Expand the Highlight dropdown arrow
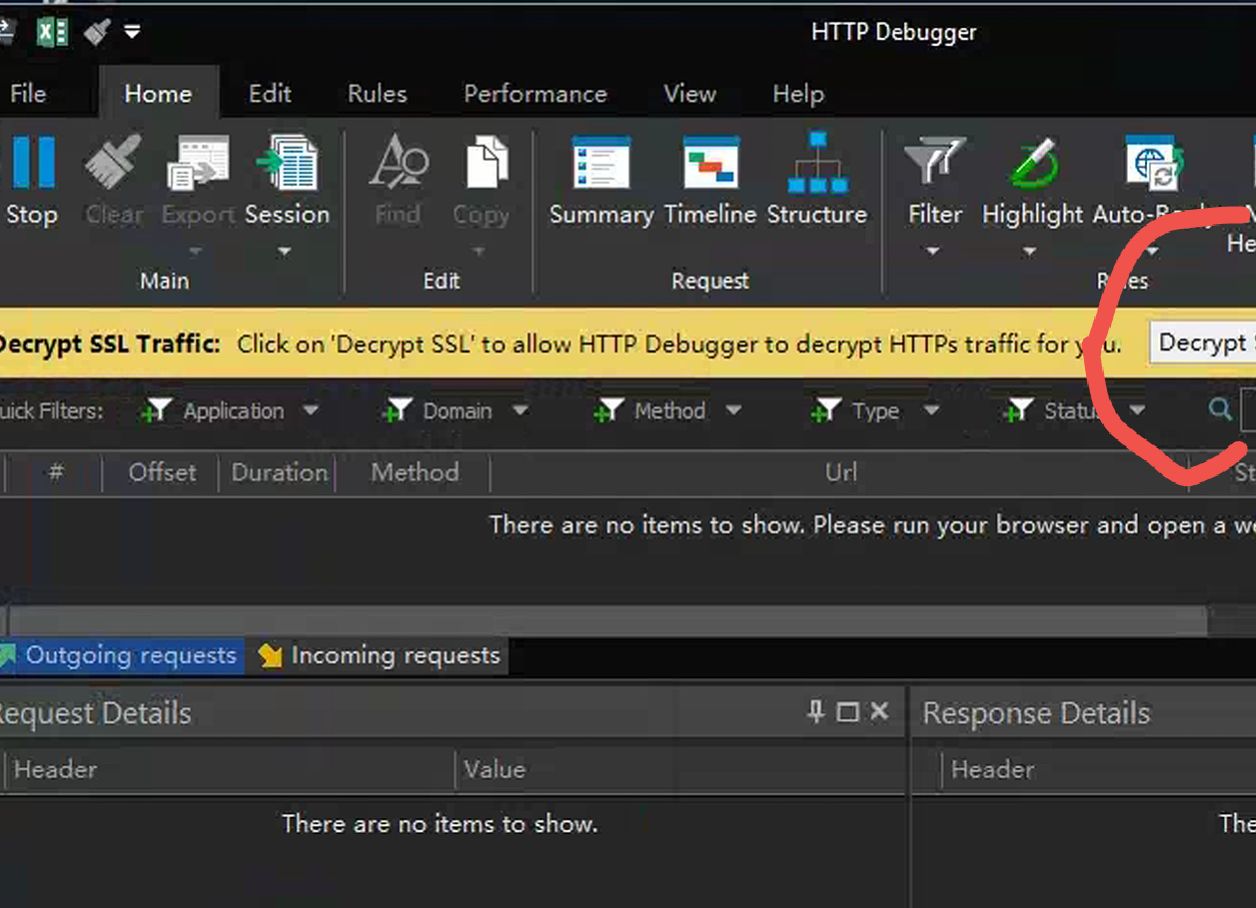1256x908 pixels. coord(1029,251)
